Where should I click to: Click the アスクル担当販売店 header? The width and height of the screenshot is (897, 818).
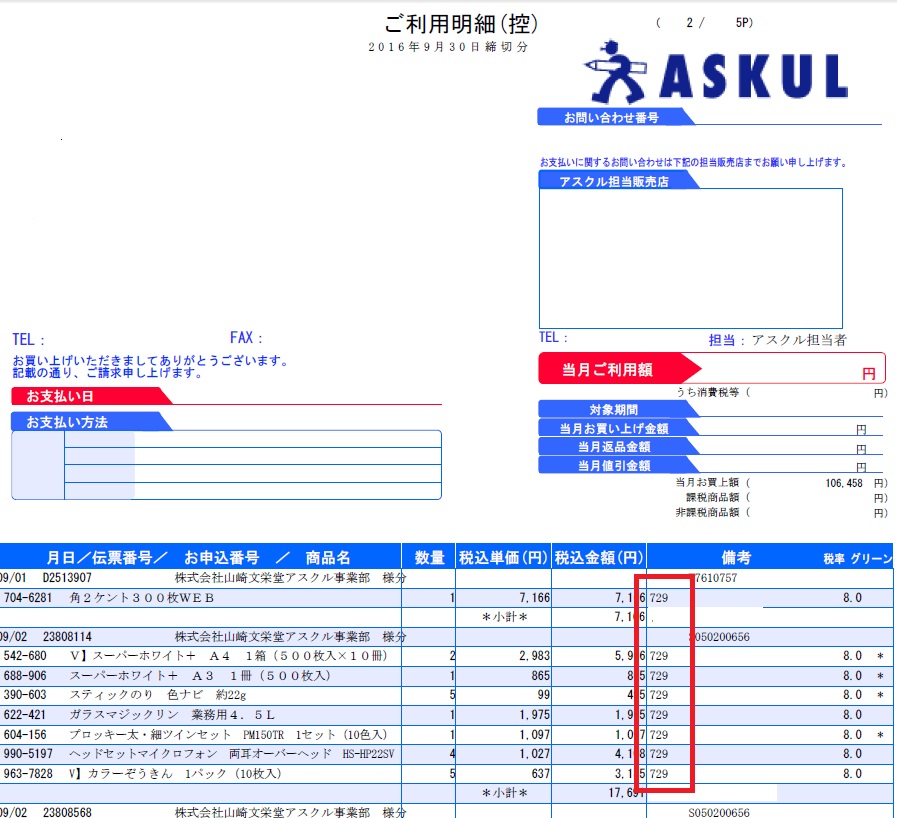(x=614, y=181)
